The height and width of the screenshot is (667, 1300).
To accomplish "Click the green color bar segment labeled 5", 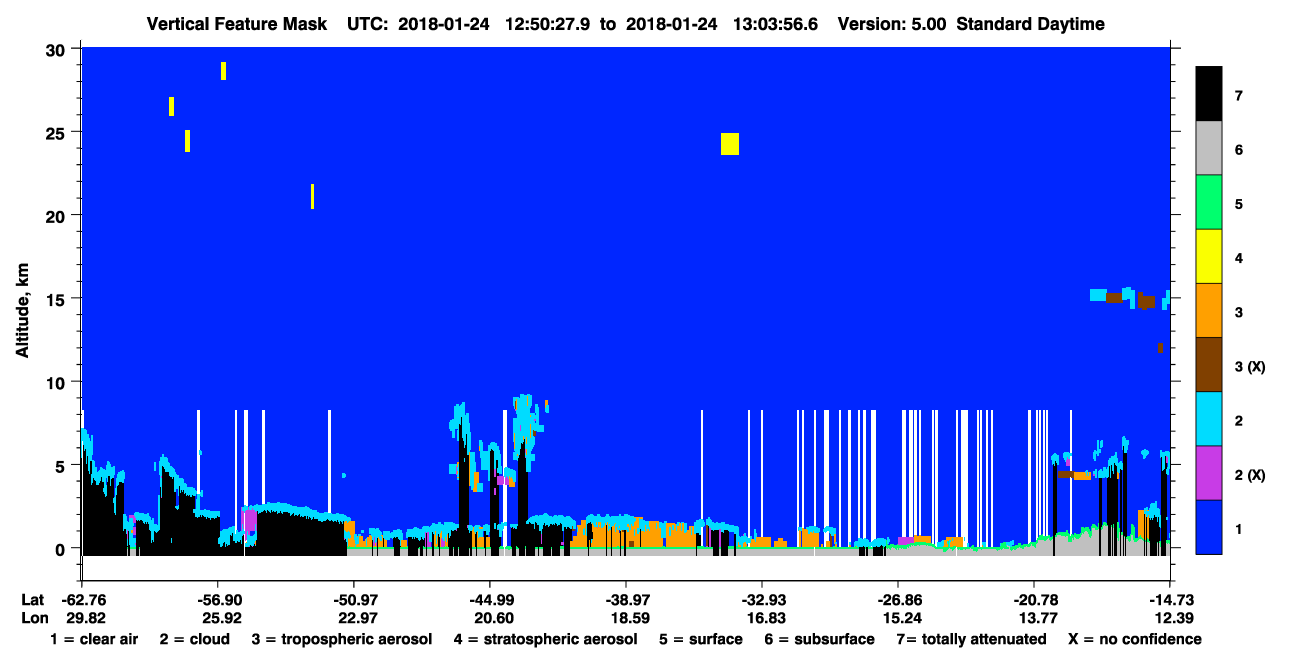I will coord(1209,202).
